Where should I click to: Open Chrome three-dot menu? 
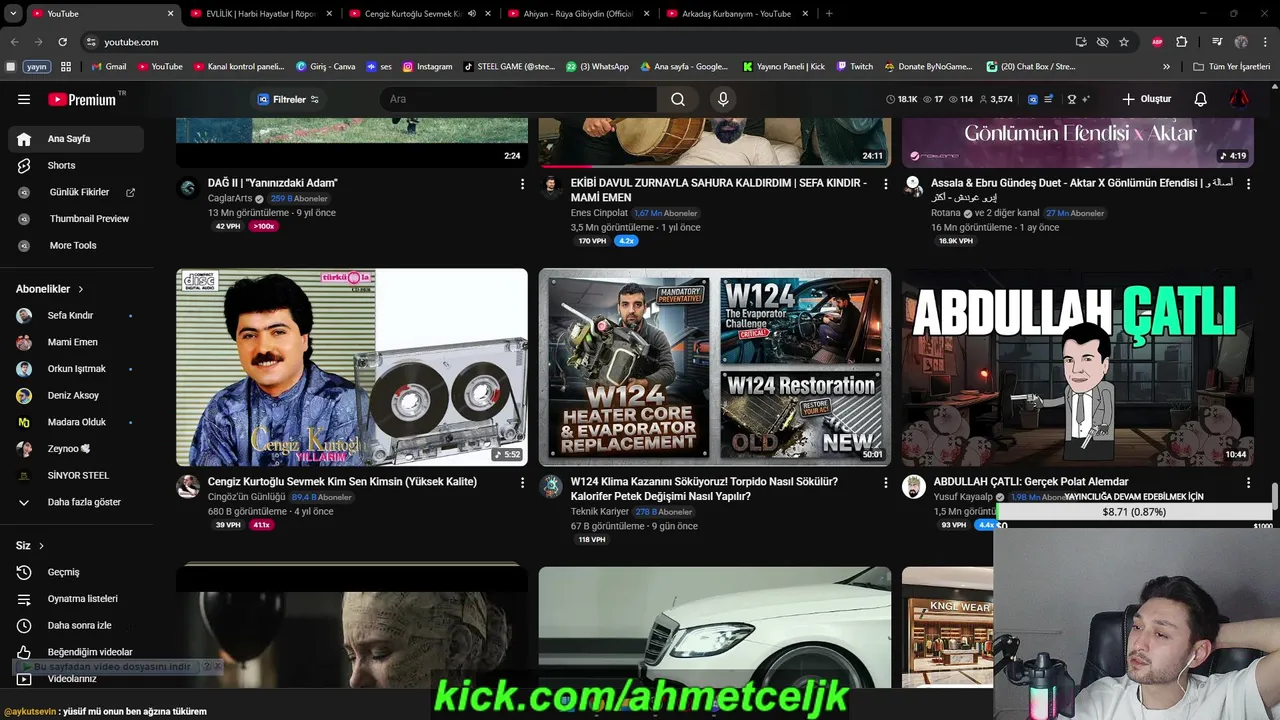[1264, 42]
